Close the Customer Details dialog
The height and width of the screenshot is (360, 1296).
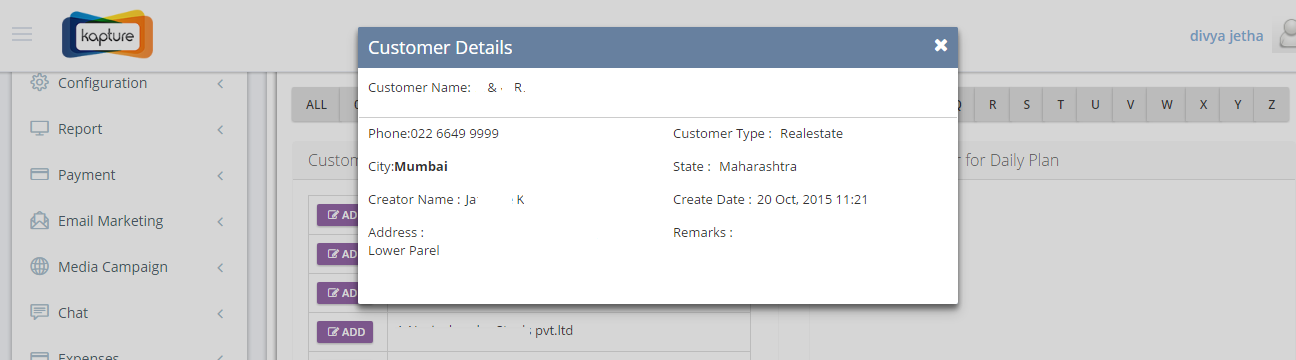(x=940, y=46)
